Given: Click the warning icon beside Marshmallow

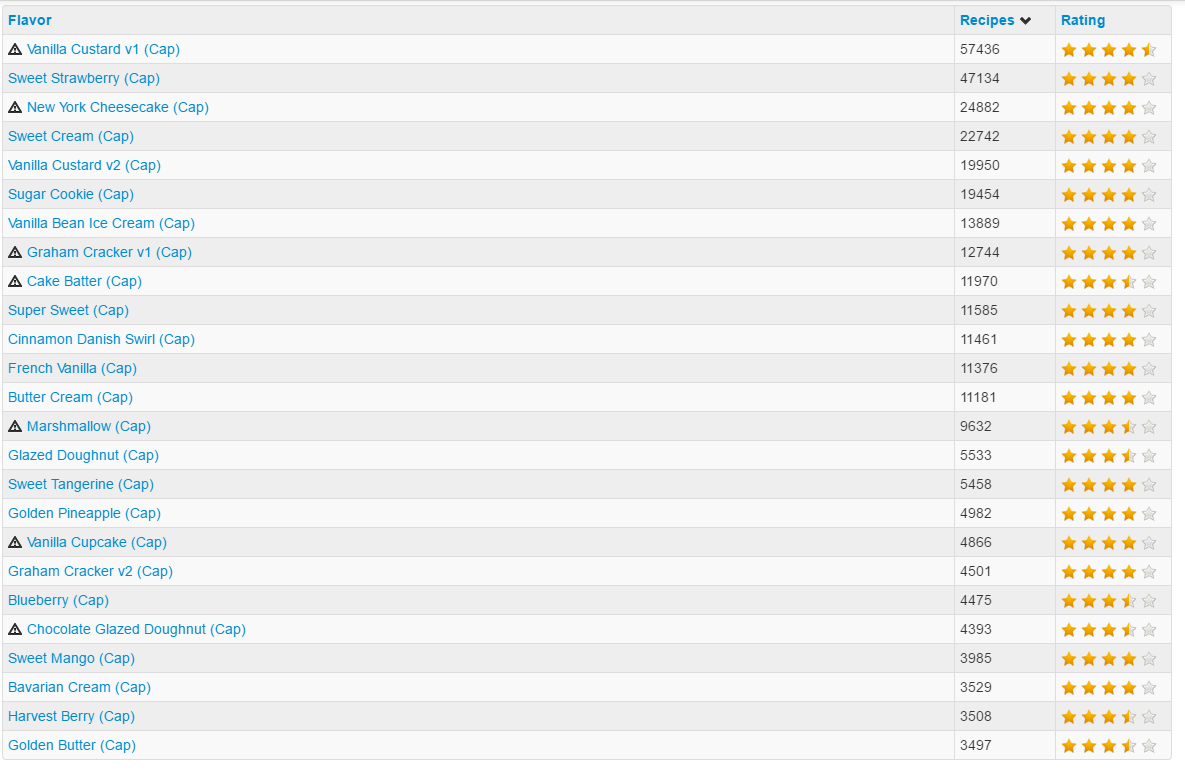Looking at the screenshot, I should [15, 427].
